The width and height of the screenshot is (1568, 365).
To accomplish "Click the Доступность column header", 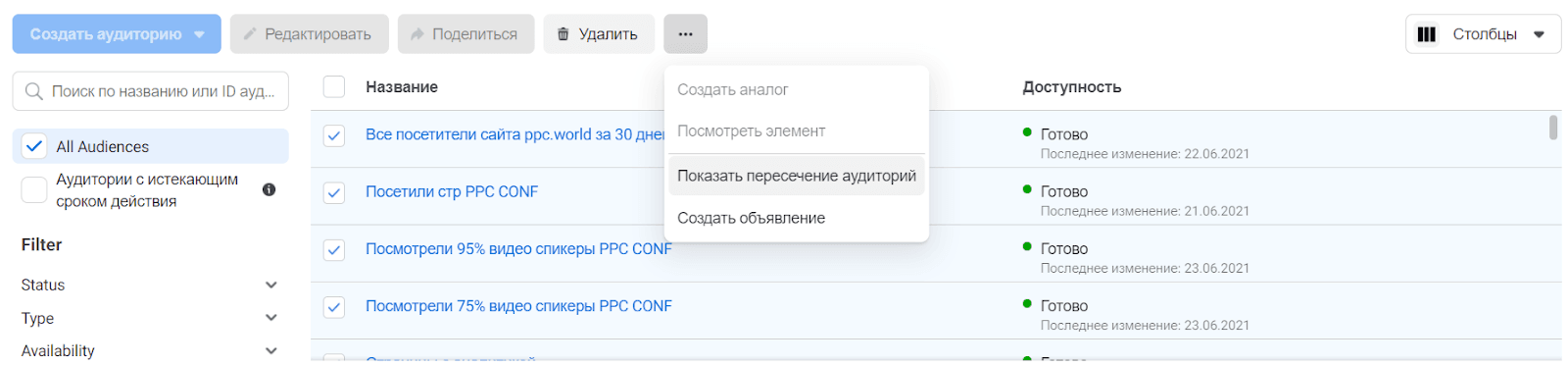I will pyautogui.click(x=1071, y=86).
